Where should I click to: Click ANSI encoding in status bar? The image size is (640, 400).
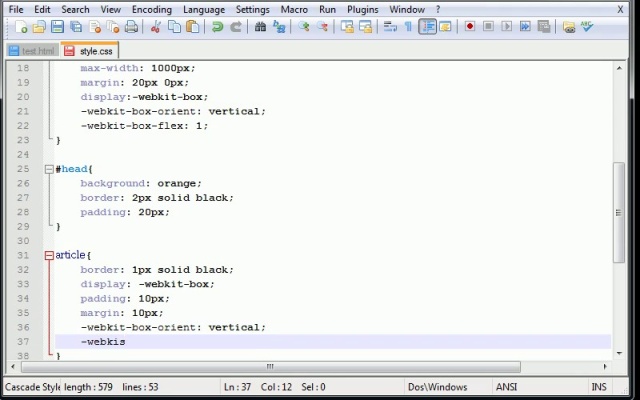[506, 387]
